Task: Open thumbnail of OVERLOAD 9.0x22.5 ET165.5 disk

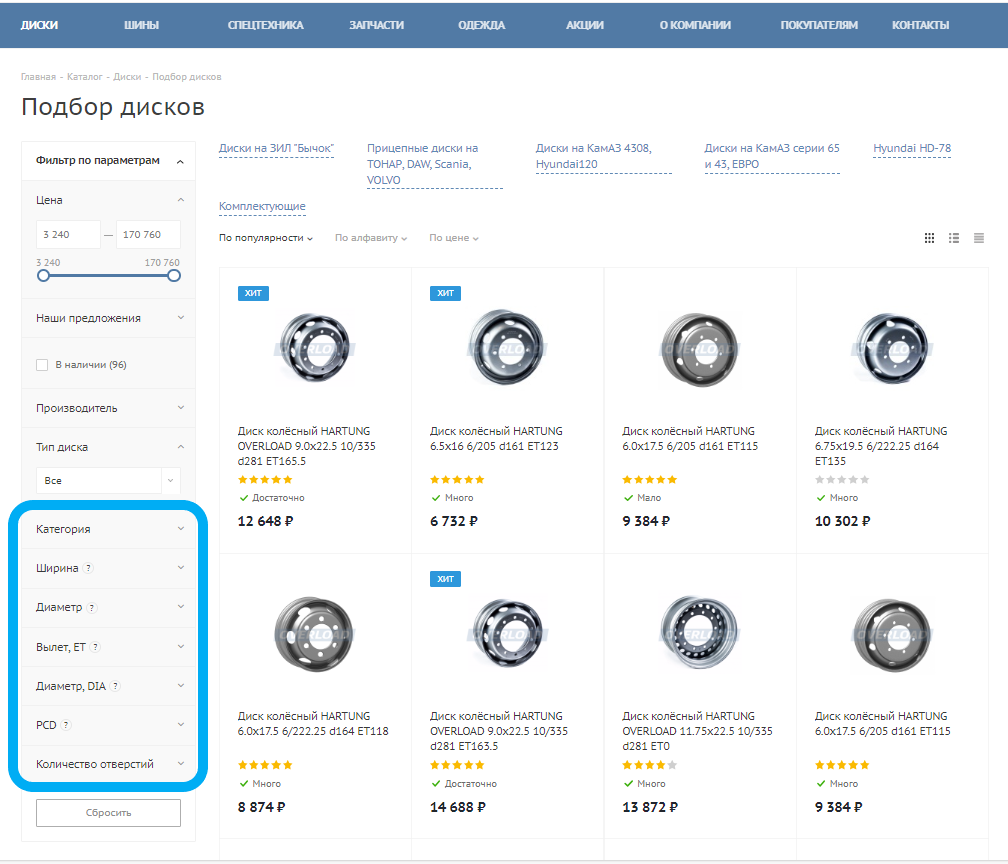Action: coord(314,348)
